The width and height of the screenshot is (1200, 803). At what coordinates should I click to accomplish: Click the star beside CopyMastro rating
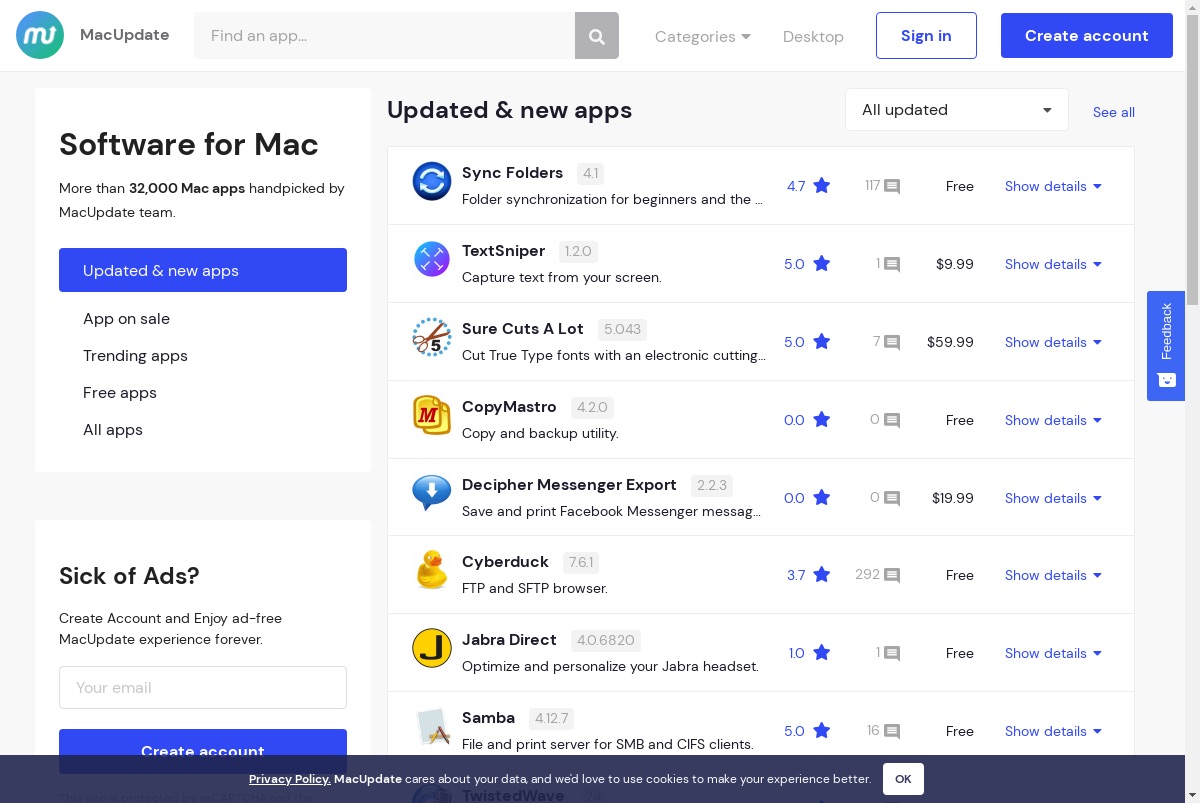(822, 420)
